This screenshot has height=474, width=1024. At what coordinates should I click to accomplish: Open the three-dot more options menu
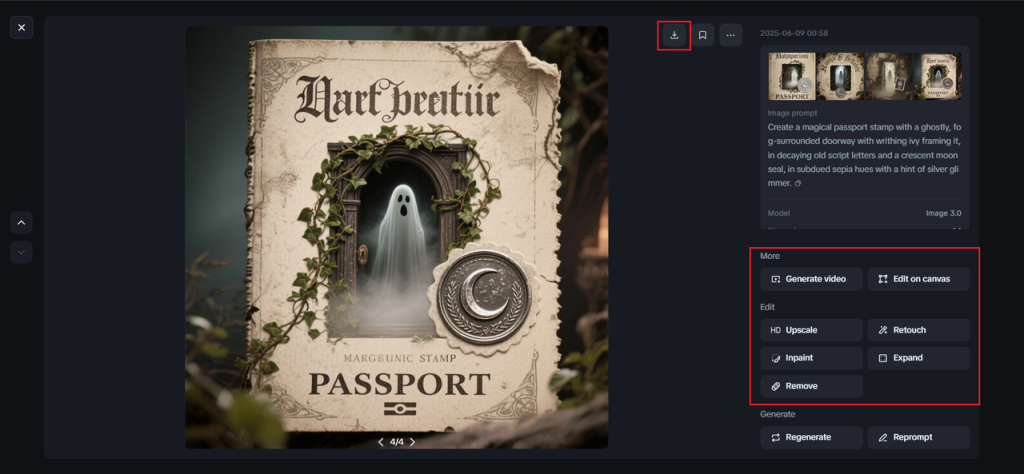(731, 35)
